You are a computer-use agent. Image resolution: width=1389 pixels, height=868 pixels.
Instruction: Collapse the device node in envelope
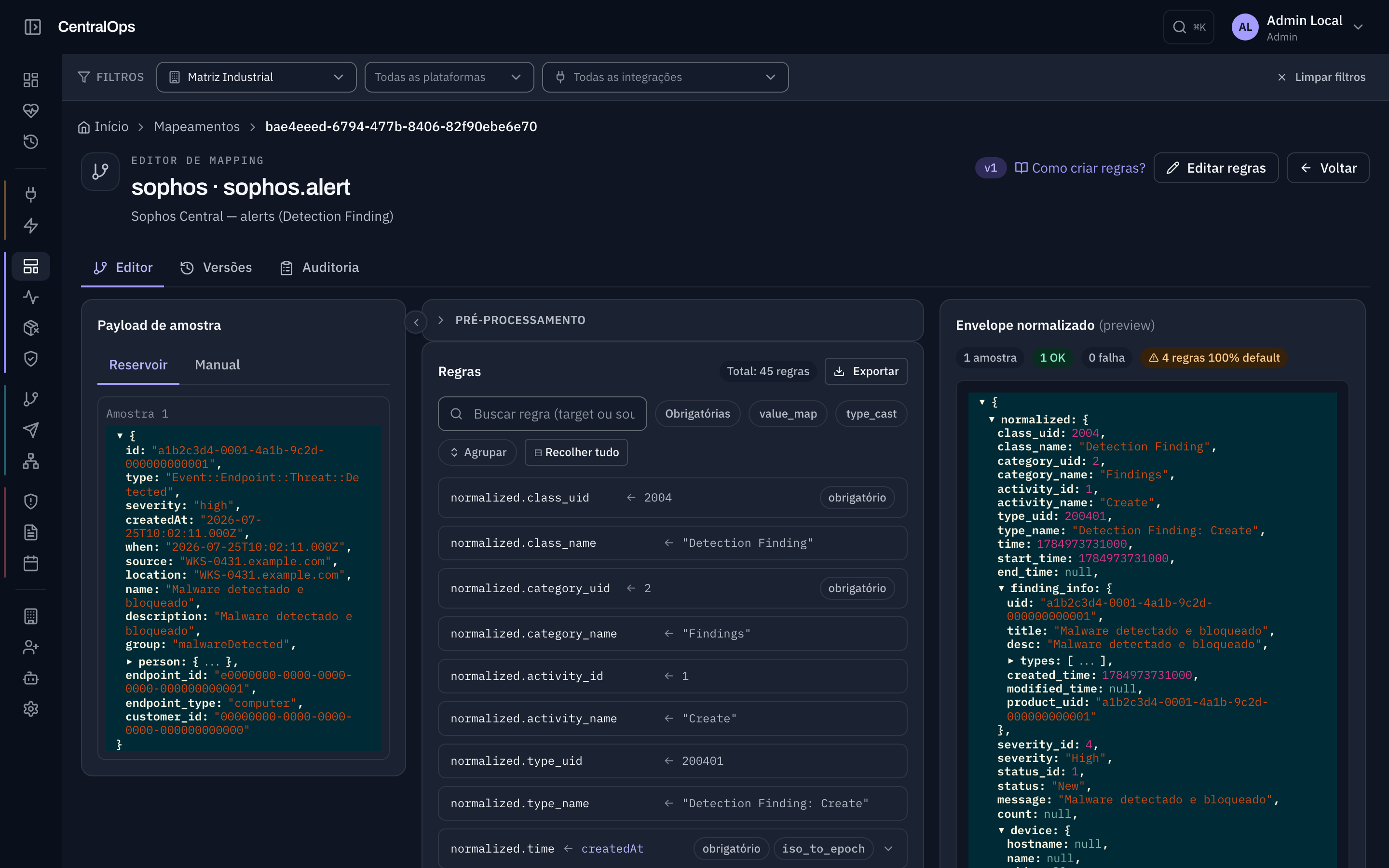pos(1001,831)
